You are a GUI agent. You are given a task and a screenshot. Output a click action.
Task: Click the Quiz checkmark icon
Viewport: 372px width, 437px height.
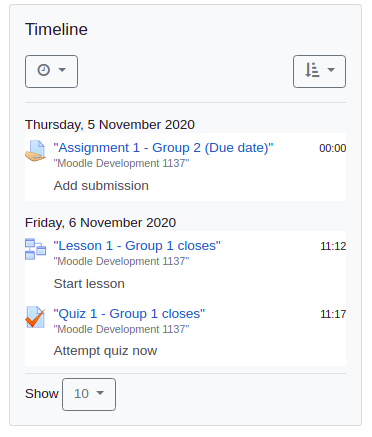pos(35,317)
